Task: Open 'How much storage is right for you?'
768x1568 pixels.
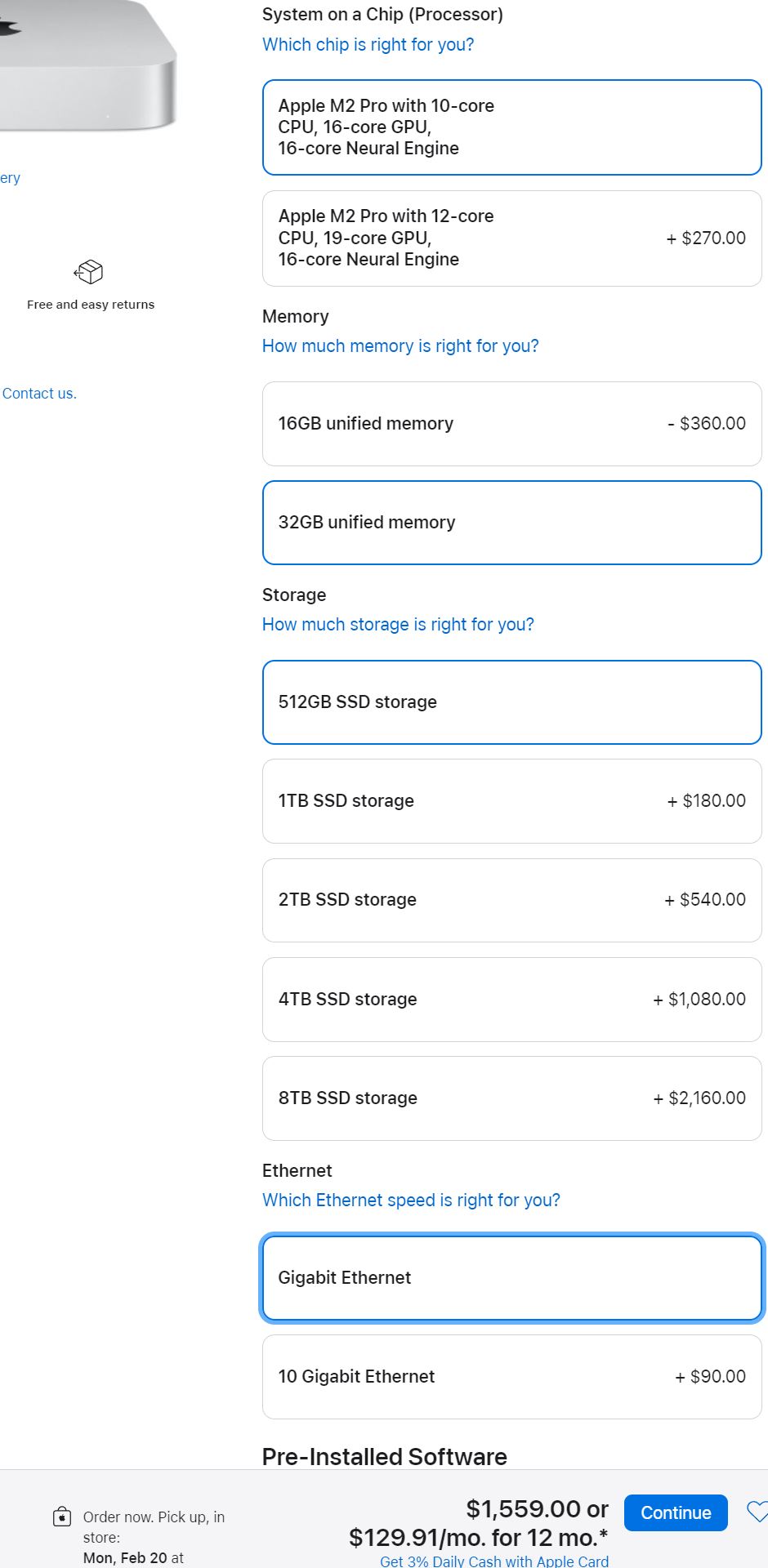Action: (x=398, y=625)
